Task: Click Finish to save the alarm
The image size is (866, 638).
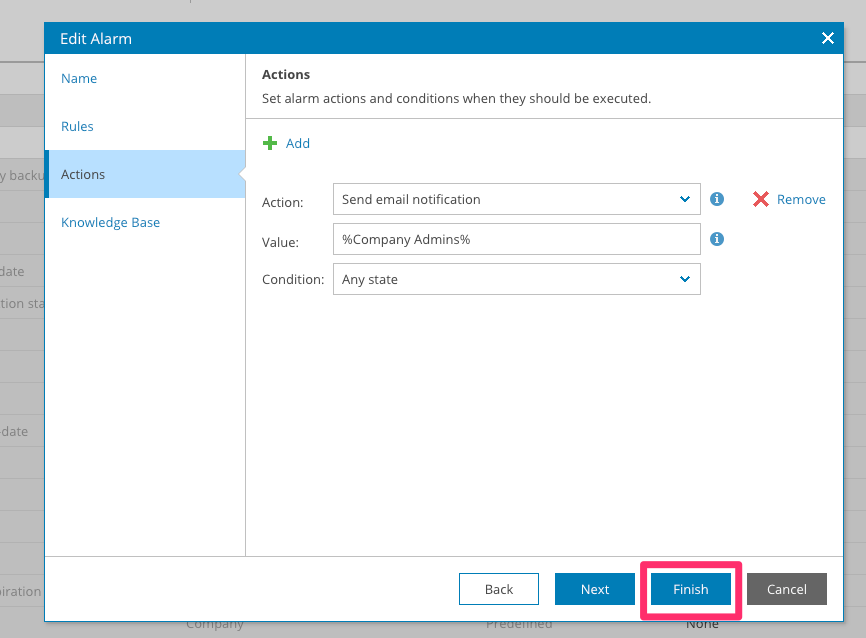Action: 690,589
